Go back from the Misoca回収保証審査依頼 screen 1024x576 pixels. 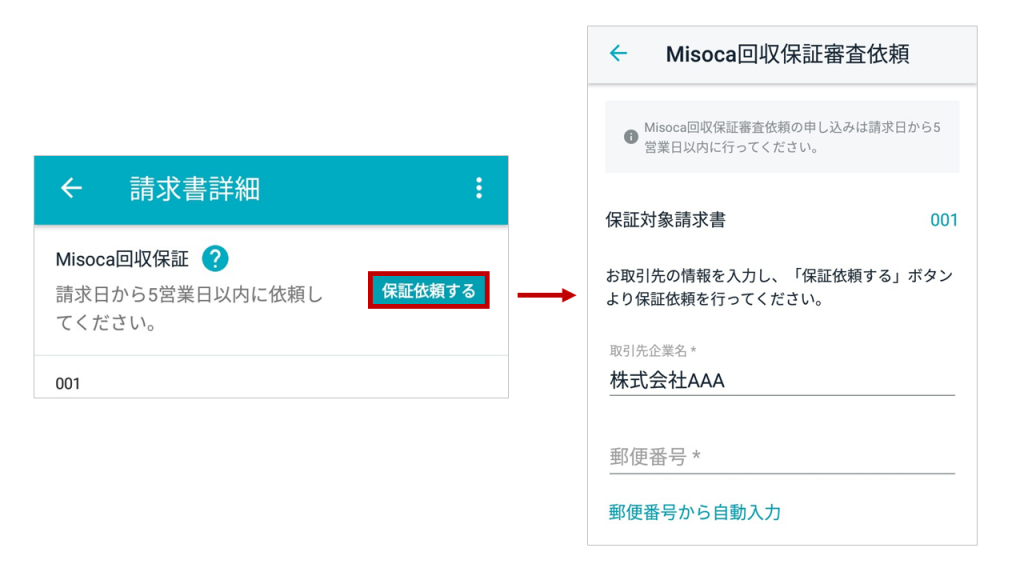(x=618, y=54)
